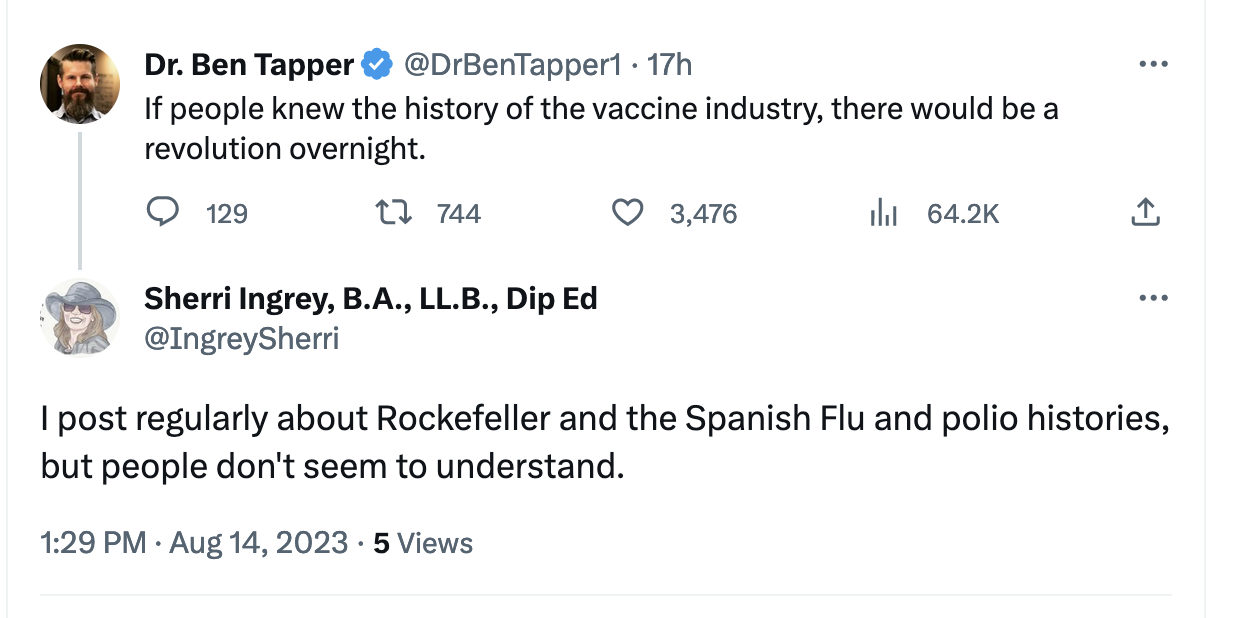The height and width of the screenshot is (618, 1256).
Task: Open the tweet about vaccine industry history
Action: pyautogui.click(x=600, y=128)
